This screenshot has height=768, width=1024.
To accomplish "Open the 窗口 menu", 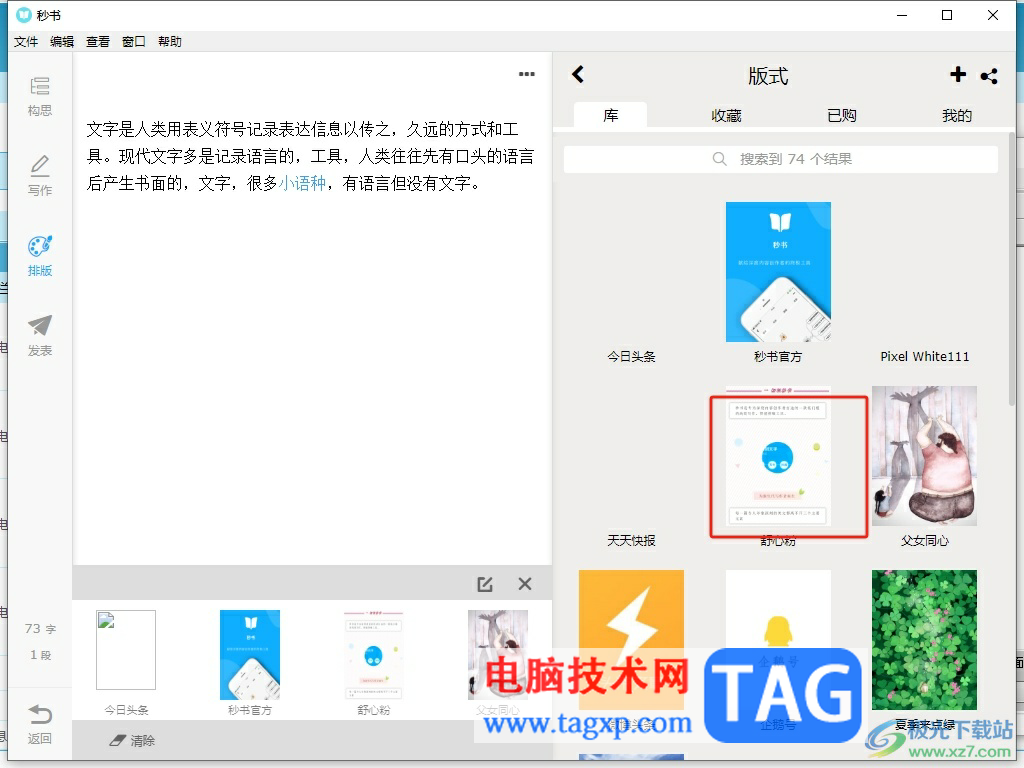I will [x=133, y=42].
